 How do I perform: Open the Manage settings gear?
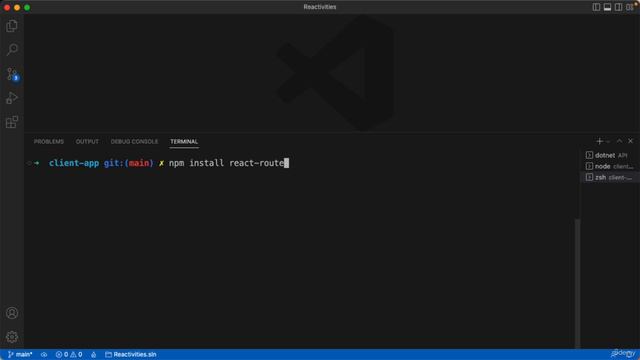(12, 337)
